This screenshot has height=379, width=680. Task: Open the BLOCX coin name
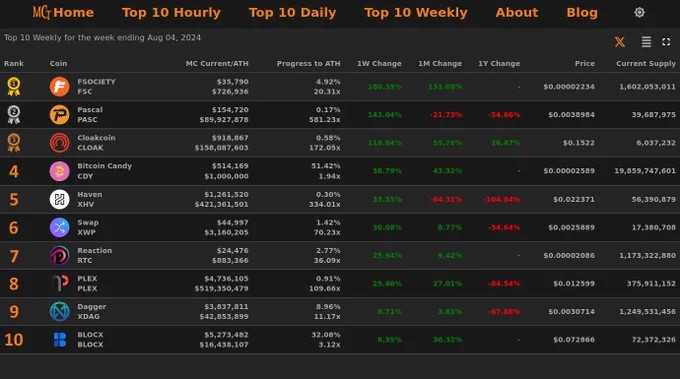pos(90,340)
